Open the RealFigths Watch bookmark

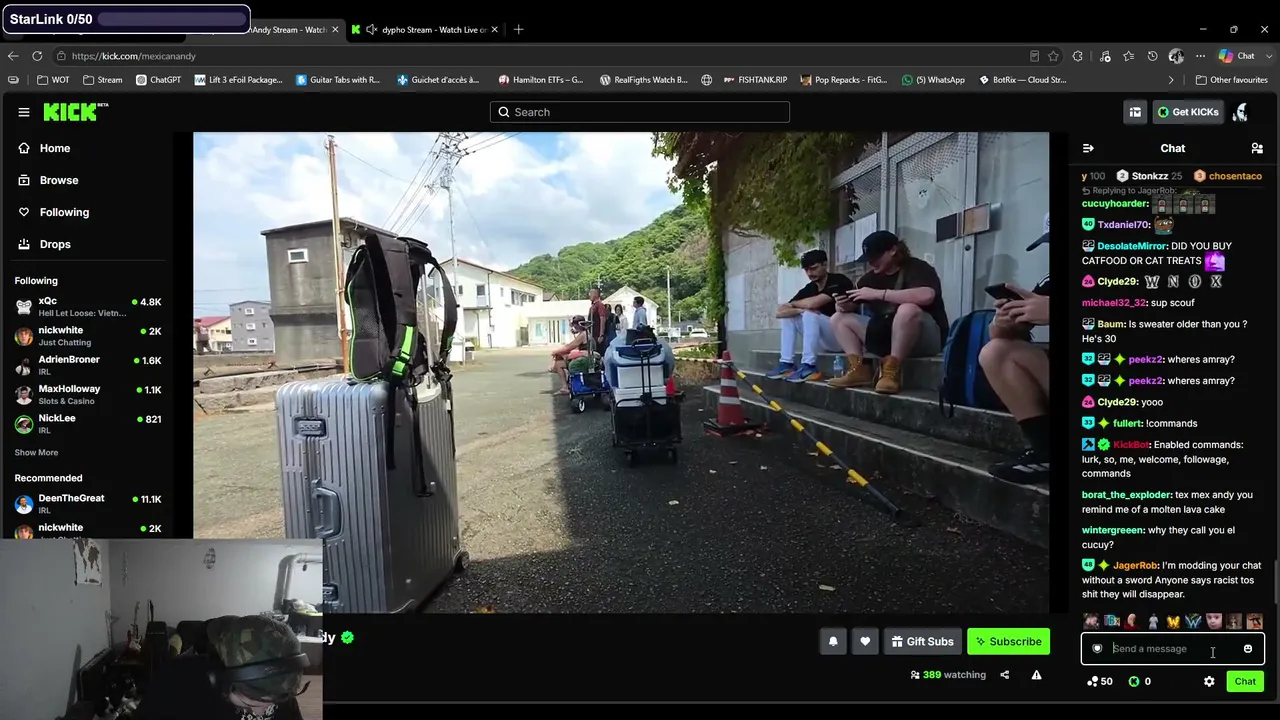[643, 80]
